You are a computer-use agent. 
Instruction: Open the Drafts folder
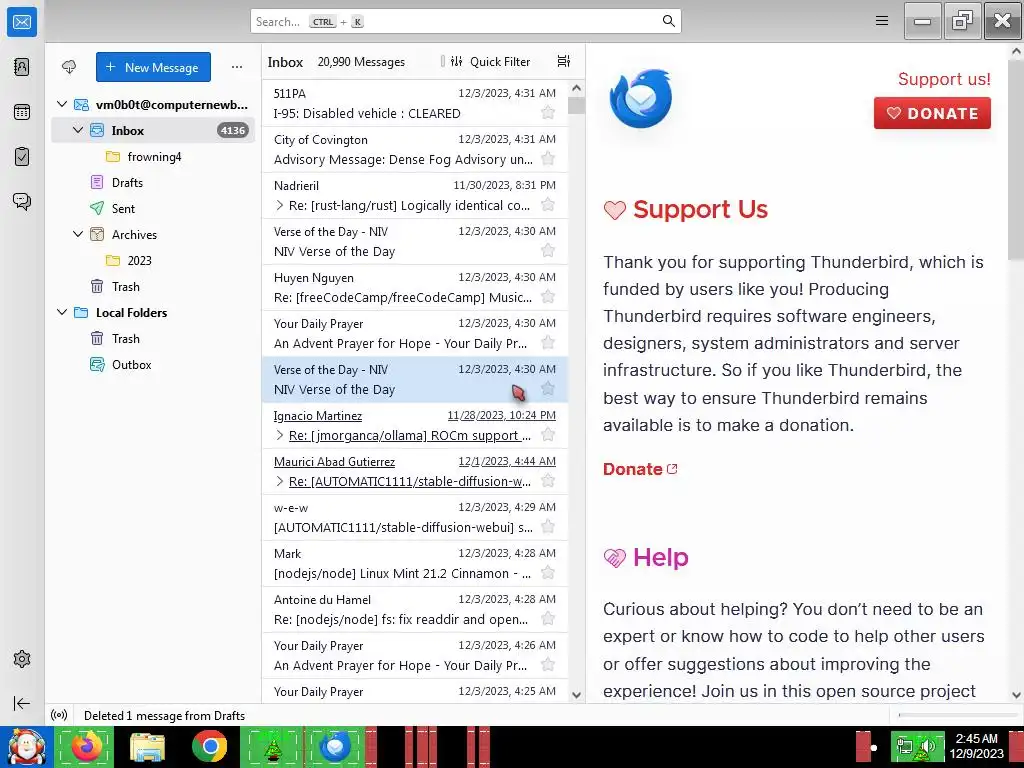click(x=153, y=182)
